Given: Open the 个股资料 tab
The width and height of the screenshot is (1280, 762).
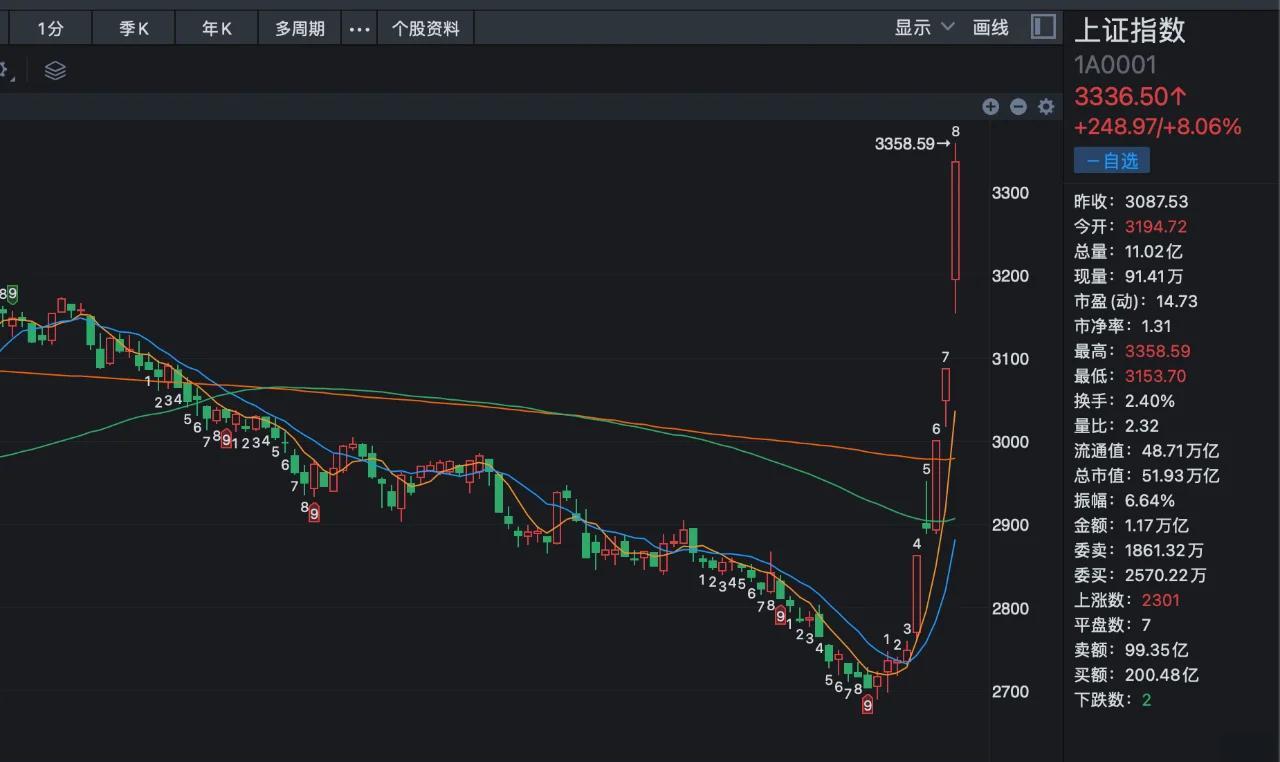Looking at the screenshot, I should [x=426, y=29].
